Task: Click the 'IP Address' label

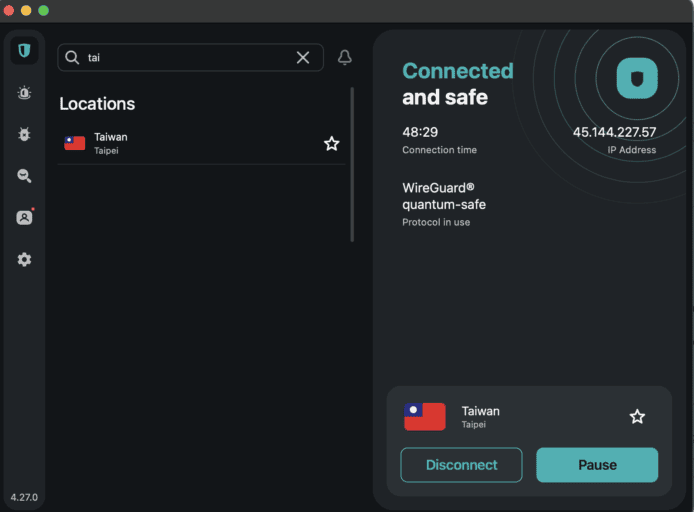Action: (632, 150)
